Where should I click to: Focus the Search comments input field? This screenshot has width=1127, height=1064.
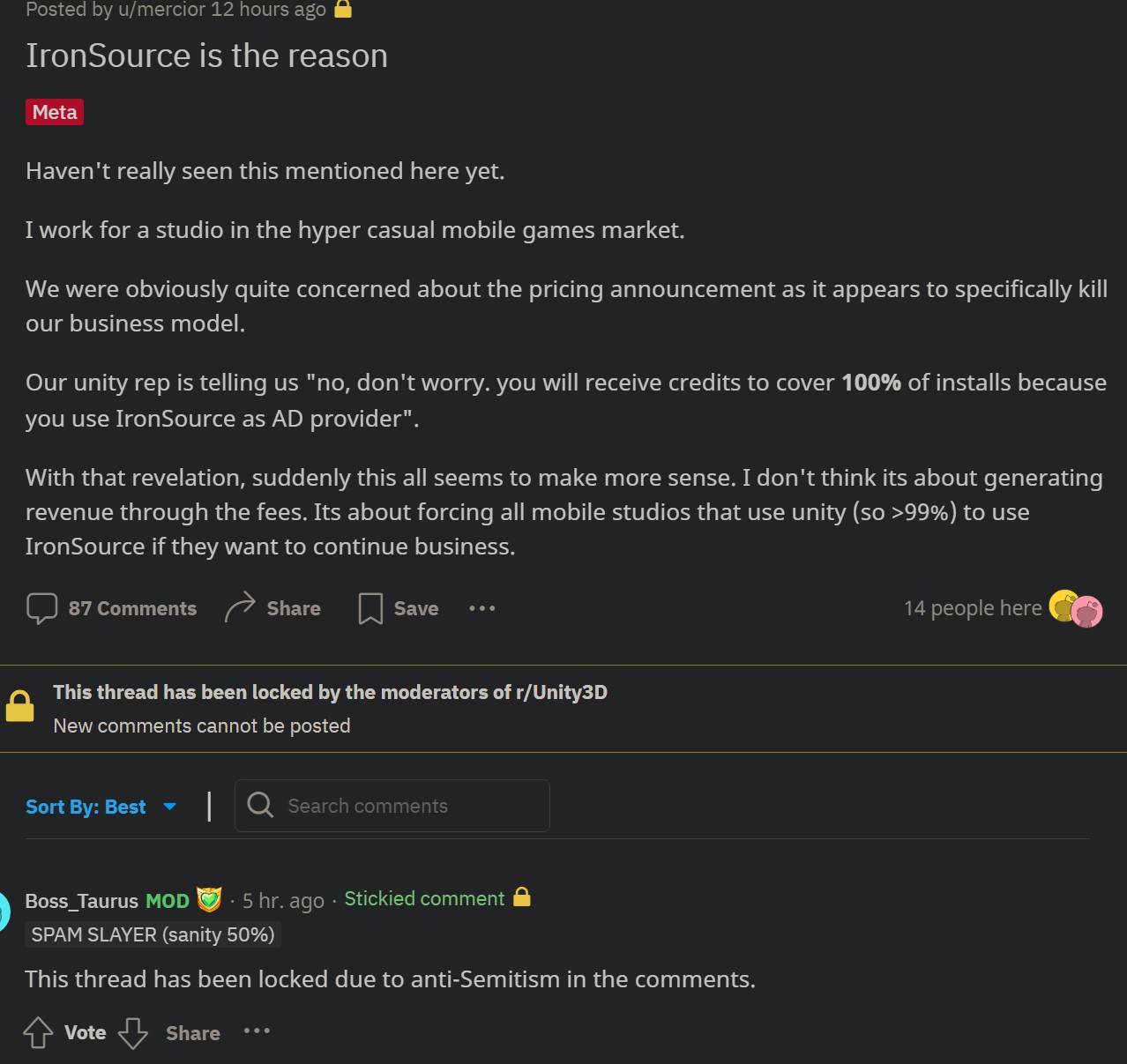(x=392, y=806)
